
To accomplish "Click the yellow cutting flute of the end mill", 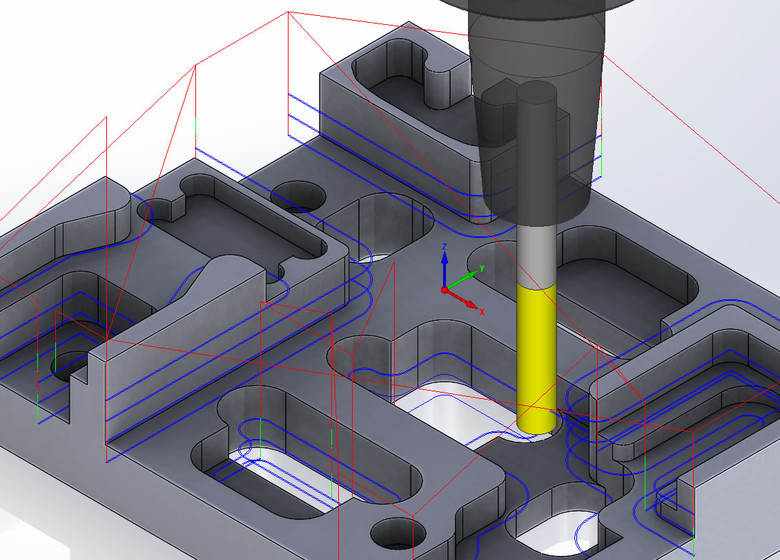I will [x=536, y=350].
